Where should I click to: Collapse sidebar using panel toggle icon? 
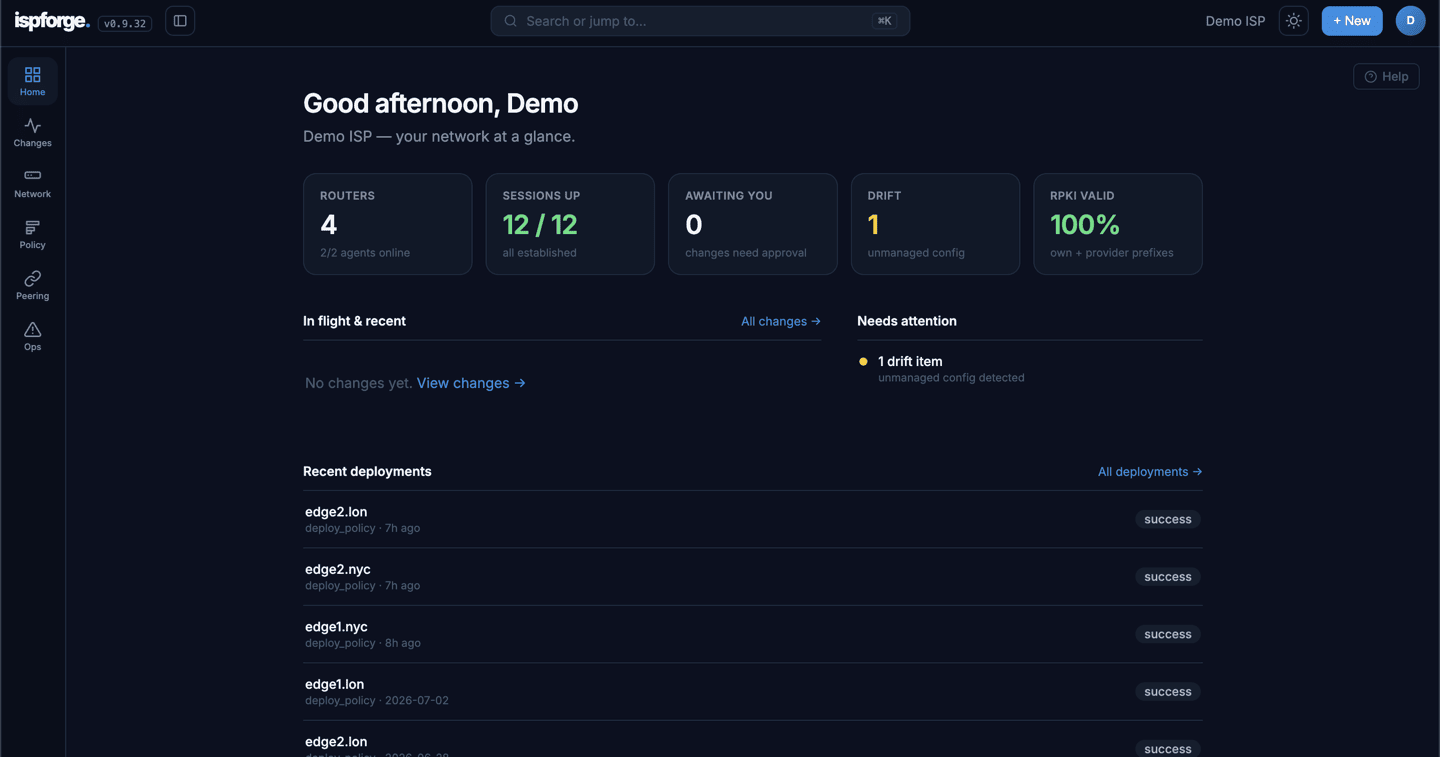[180, 21]
